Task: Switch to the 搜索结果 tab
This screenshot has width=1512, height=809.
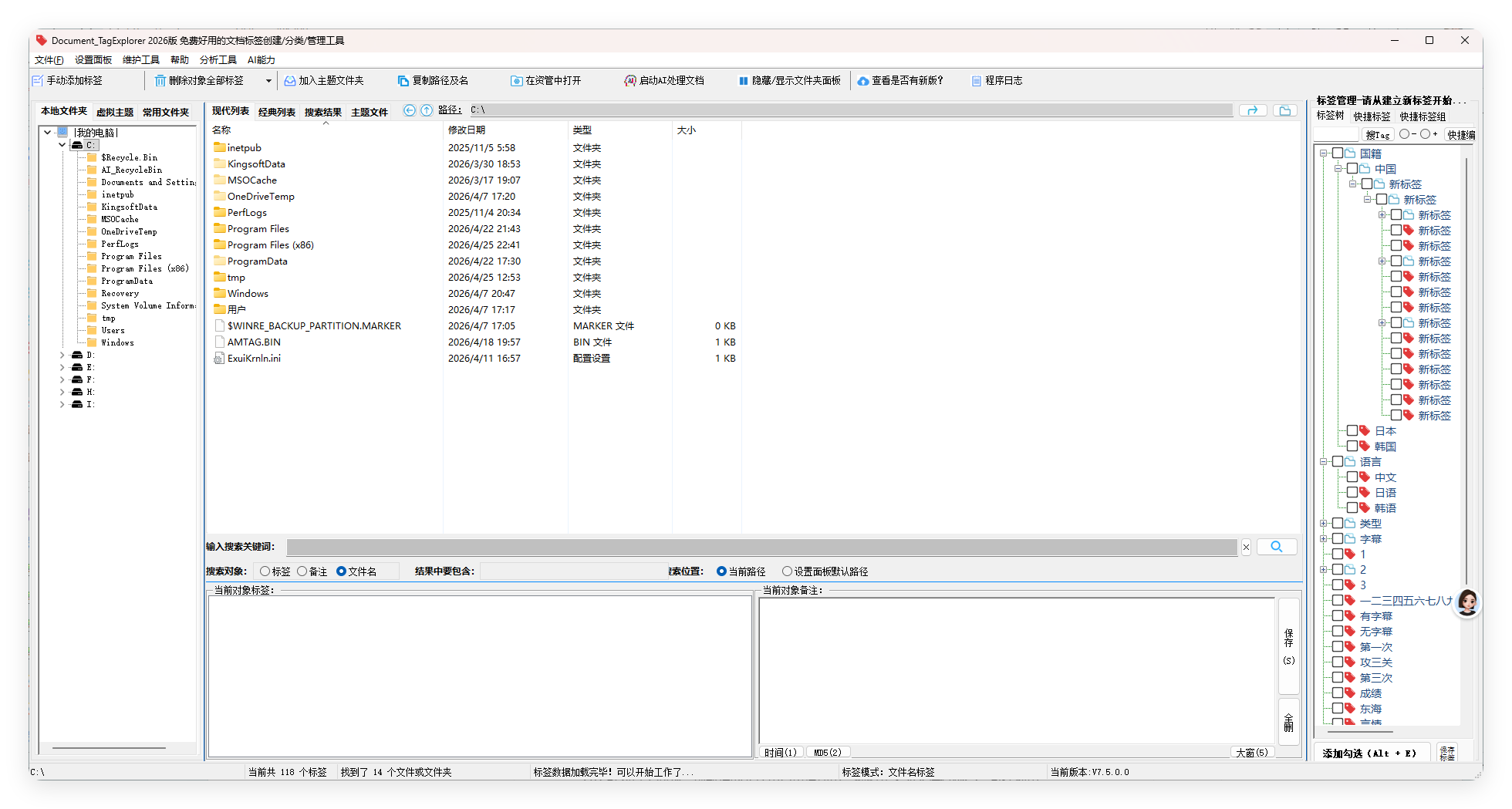Action: (x=322, y=113)
